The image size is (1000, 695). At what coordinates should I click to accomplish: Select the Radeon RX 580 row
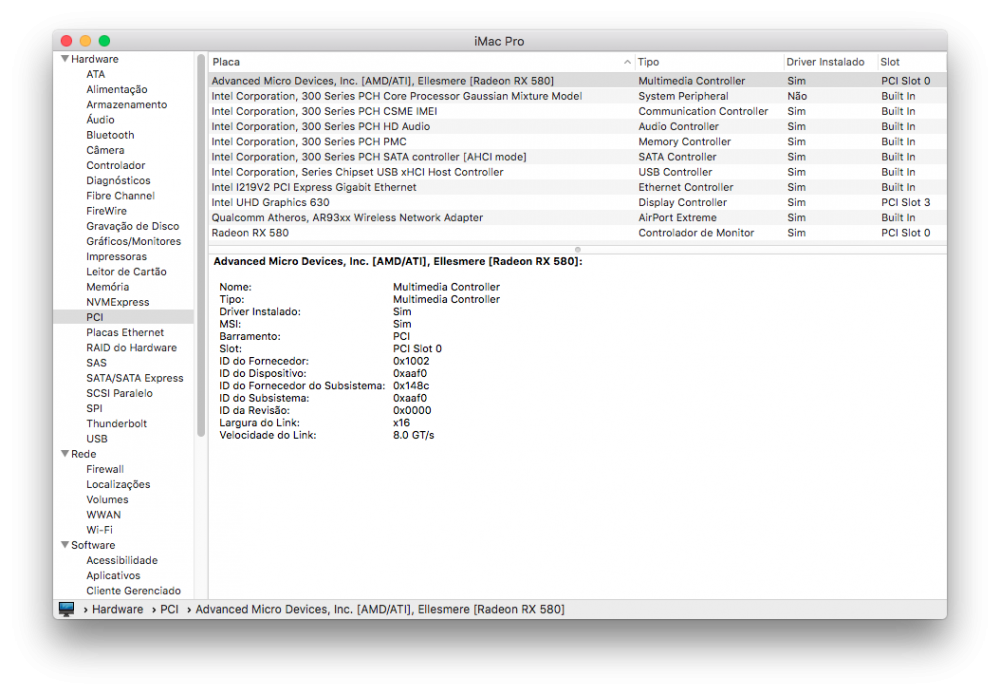[577, 233]
